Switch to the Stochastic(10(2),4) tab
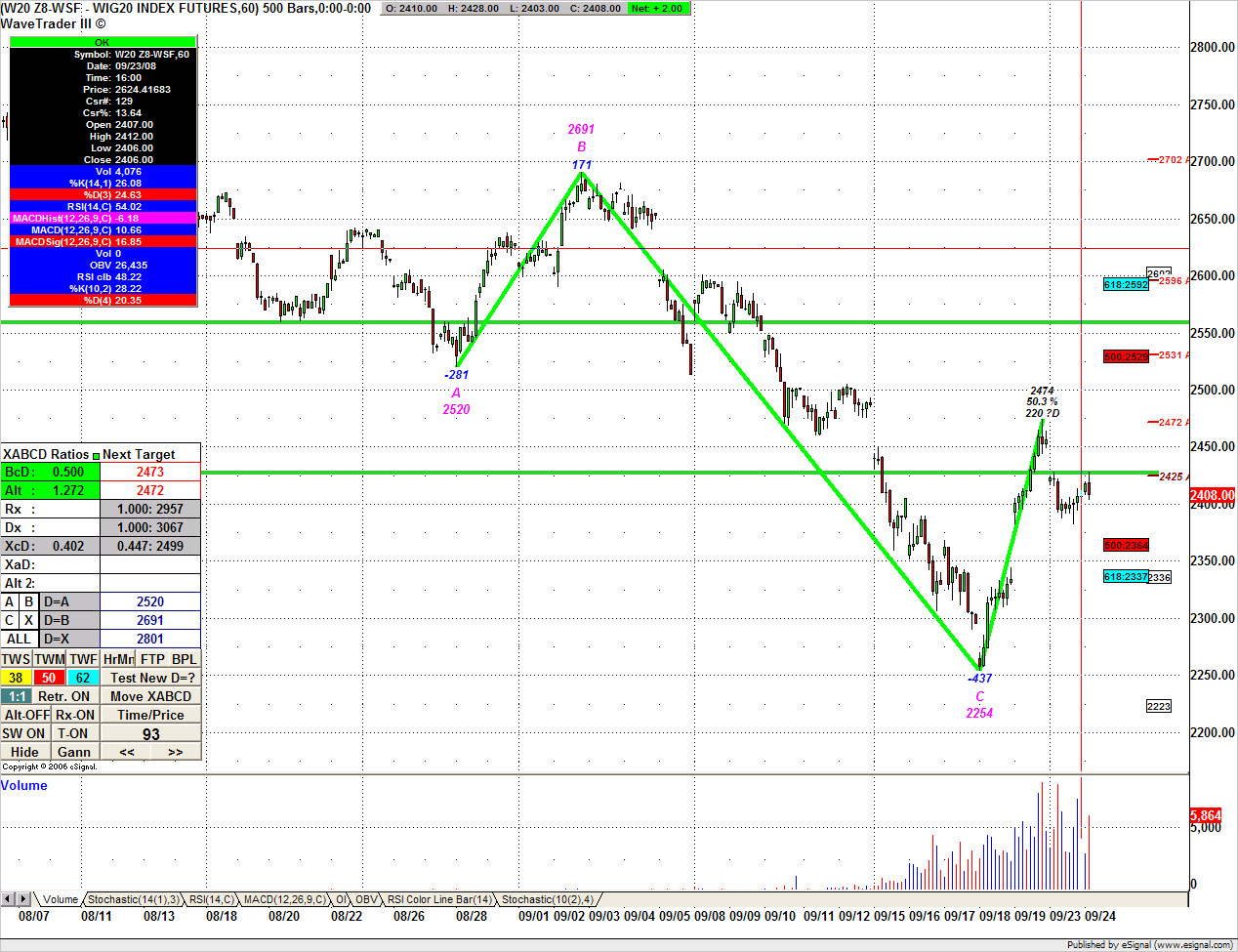Image resolution: width=1238 pixels, height=952 pixels. tap(547, 899)
